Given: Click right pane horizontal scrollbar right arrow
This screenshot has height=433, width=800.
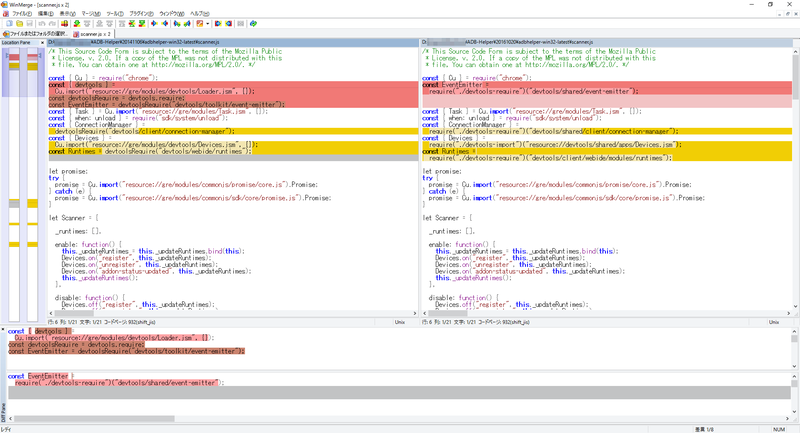Looking at the screenshot, I should (x=789, y=313).
